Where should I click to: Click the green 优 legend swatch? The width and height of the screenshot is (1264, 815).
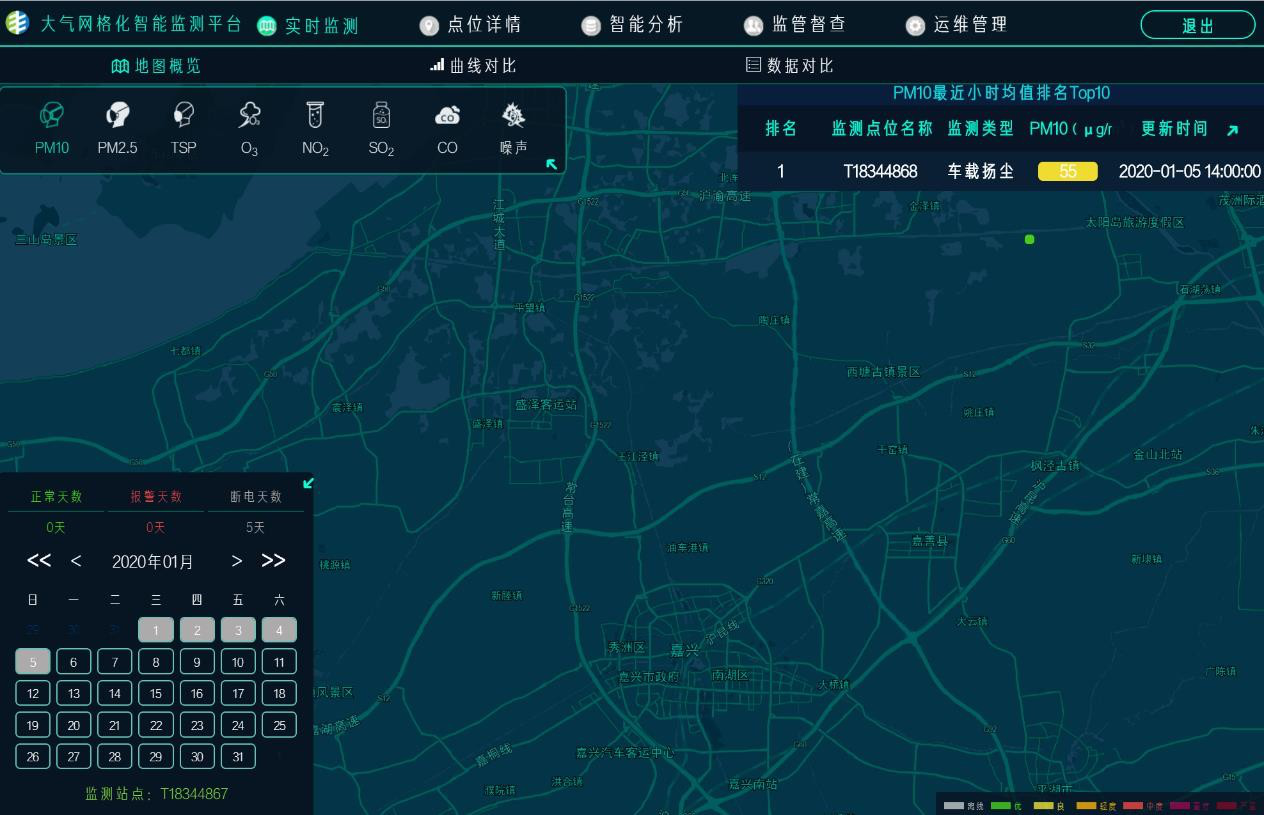tap(1003, 804)
